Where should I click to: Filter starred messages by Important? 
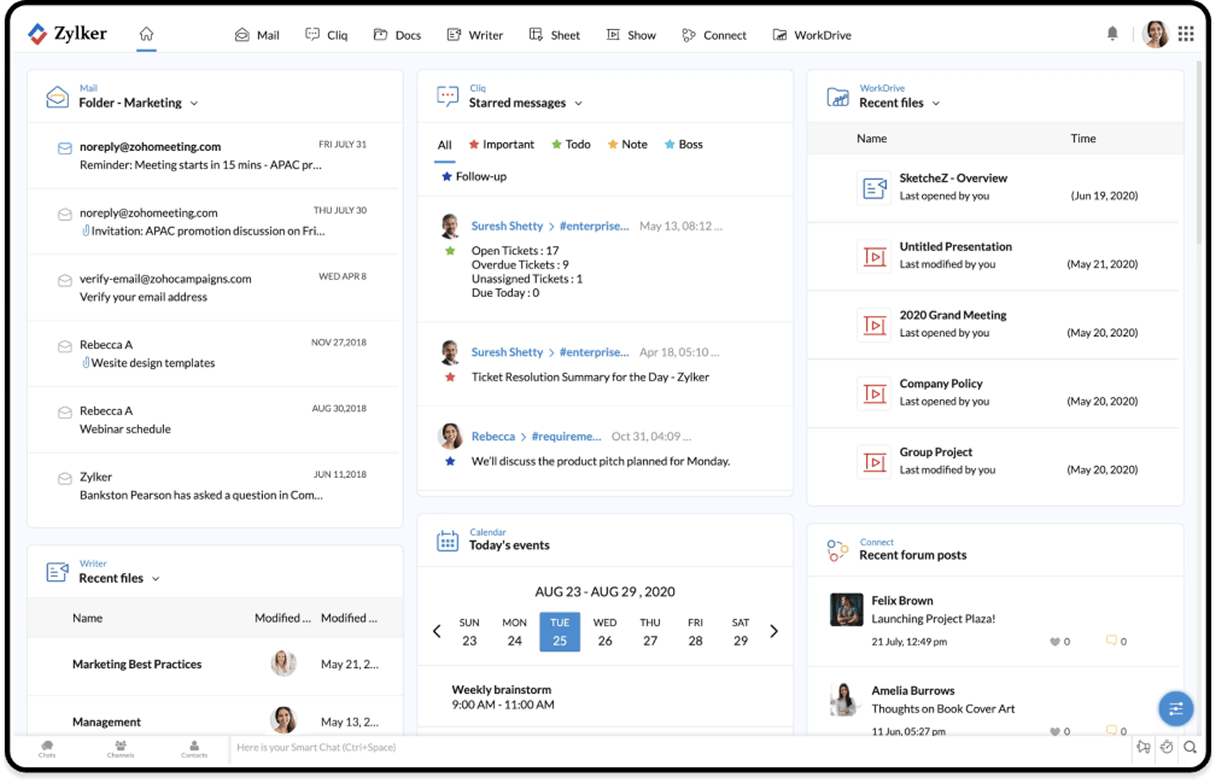pyautogui.click(x=502, y=145)
